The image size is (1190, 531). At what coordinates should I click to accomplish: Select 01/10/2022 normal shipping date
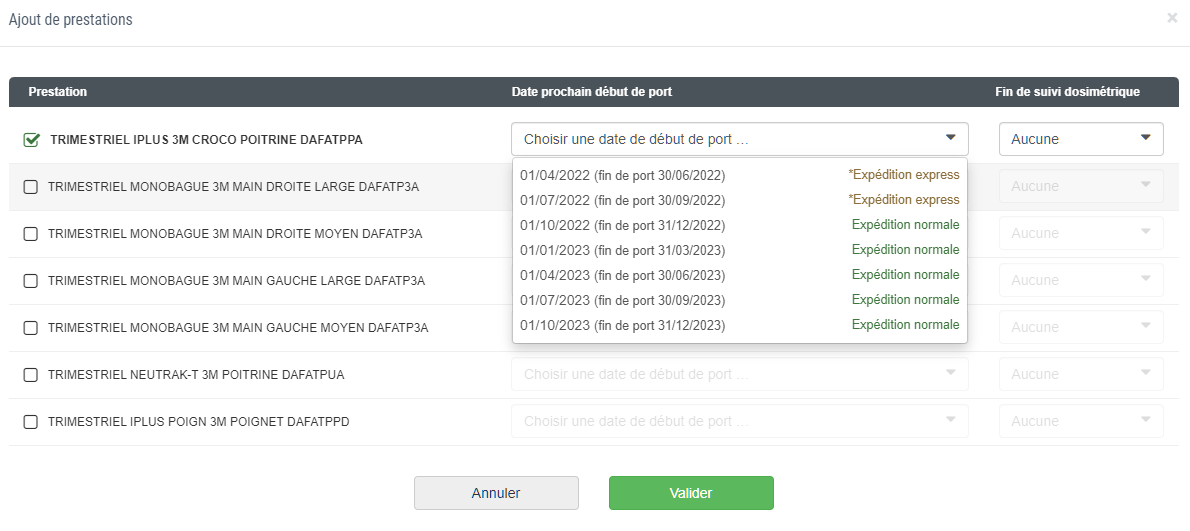coord(740,225)
